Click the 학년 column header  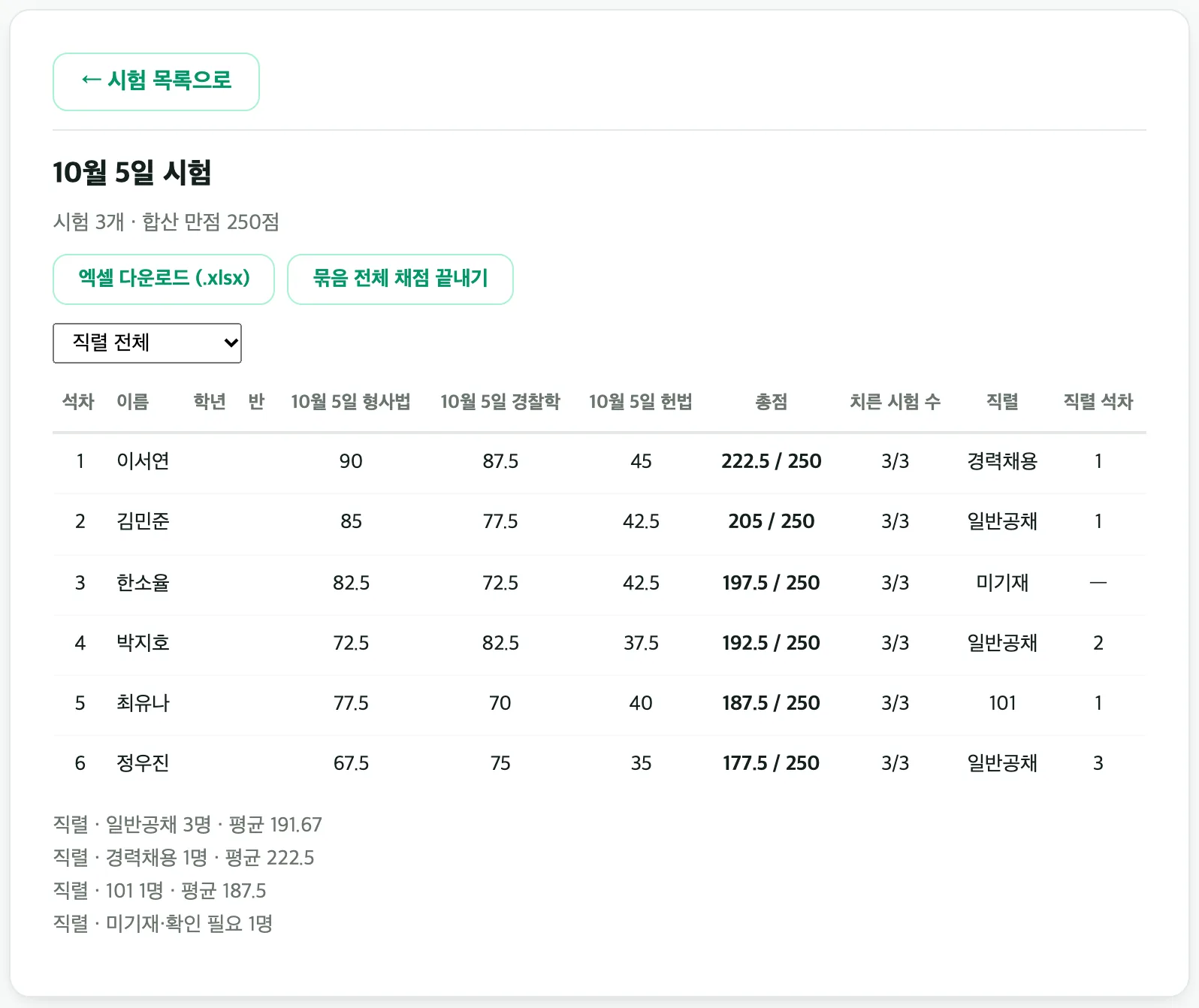[210, 402]
